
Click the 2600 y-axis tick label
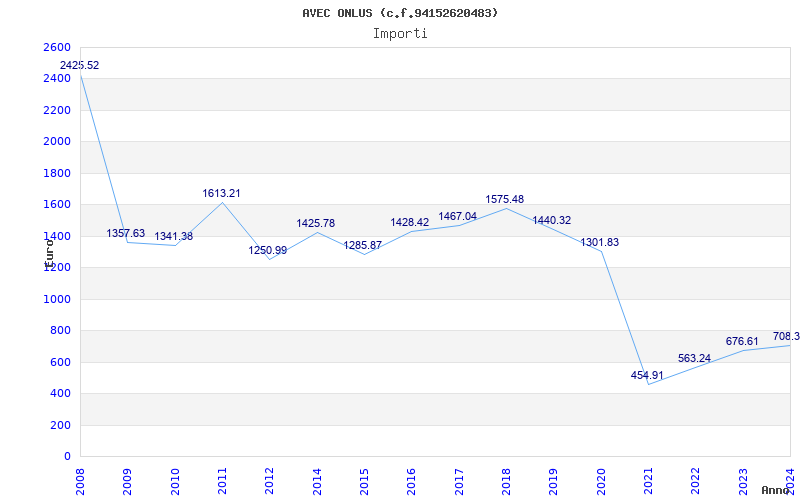click(56, 47)
